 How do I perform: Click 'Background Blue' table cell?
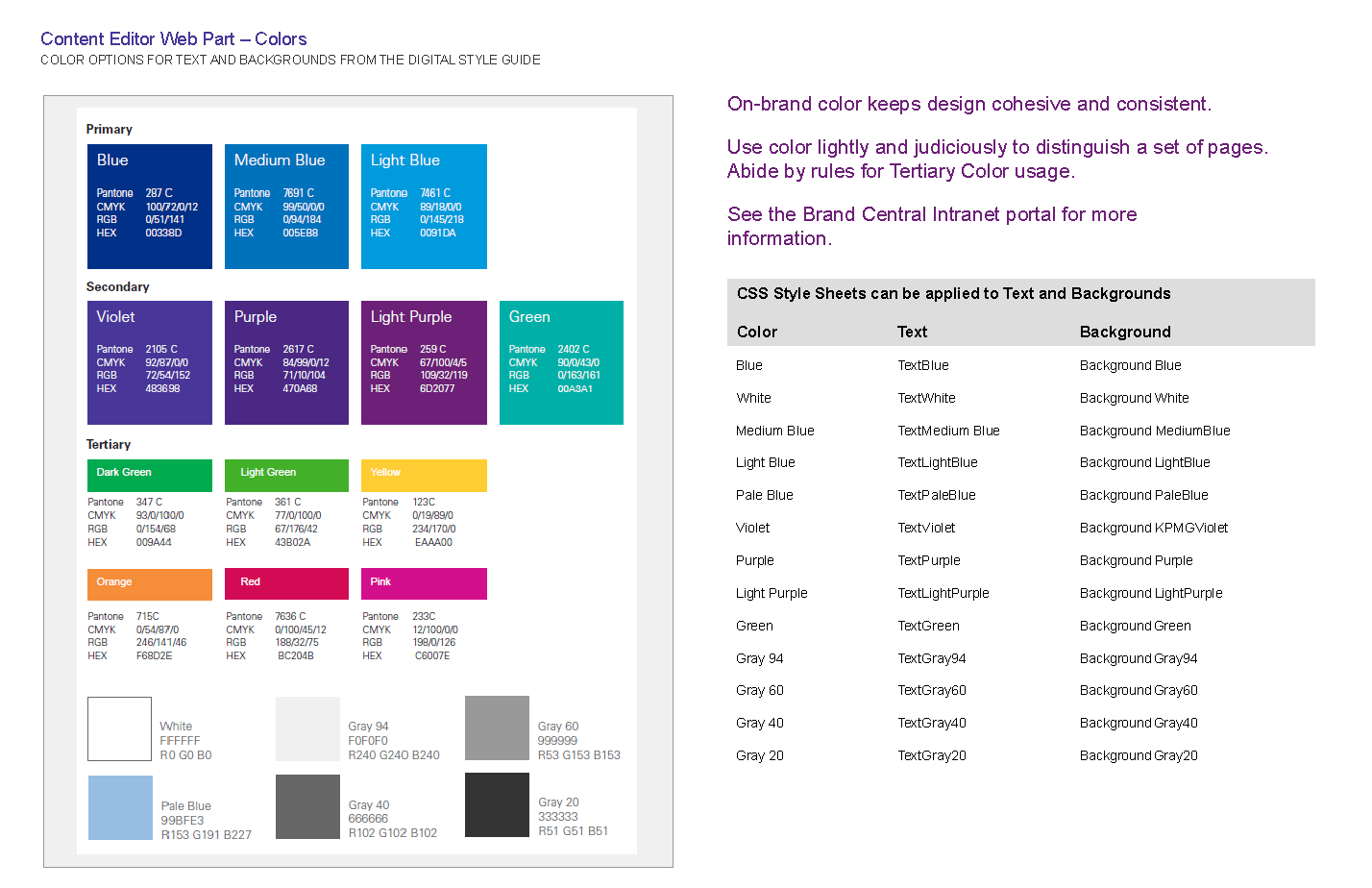(x=1131, y=366)
